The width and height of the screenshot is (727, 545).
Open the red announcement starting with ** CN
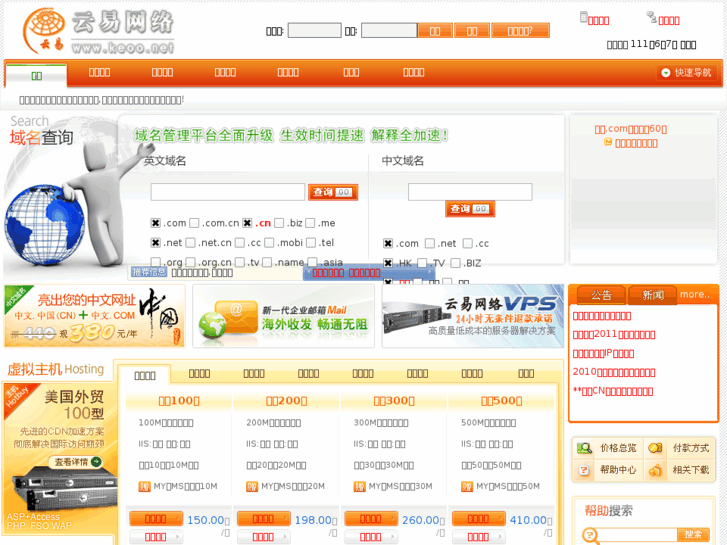tap(613, 391)
